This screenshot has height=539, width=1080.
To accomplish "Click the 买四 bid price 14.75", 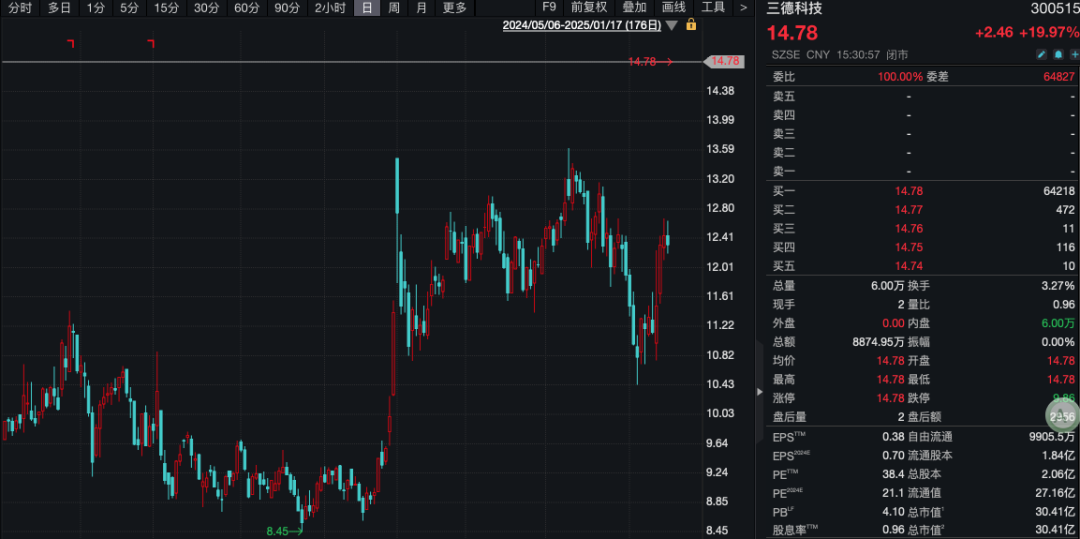I will pos(908,247).
